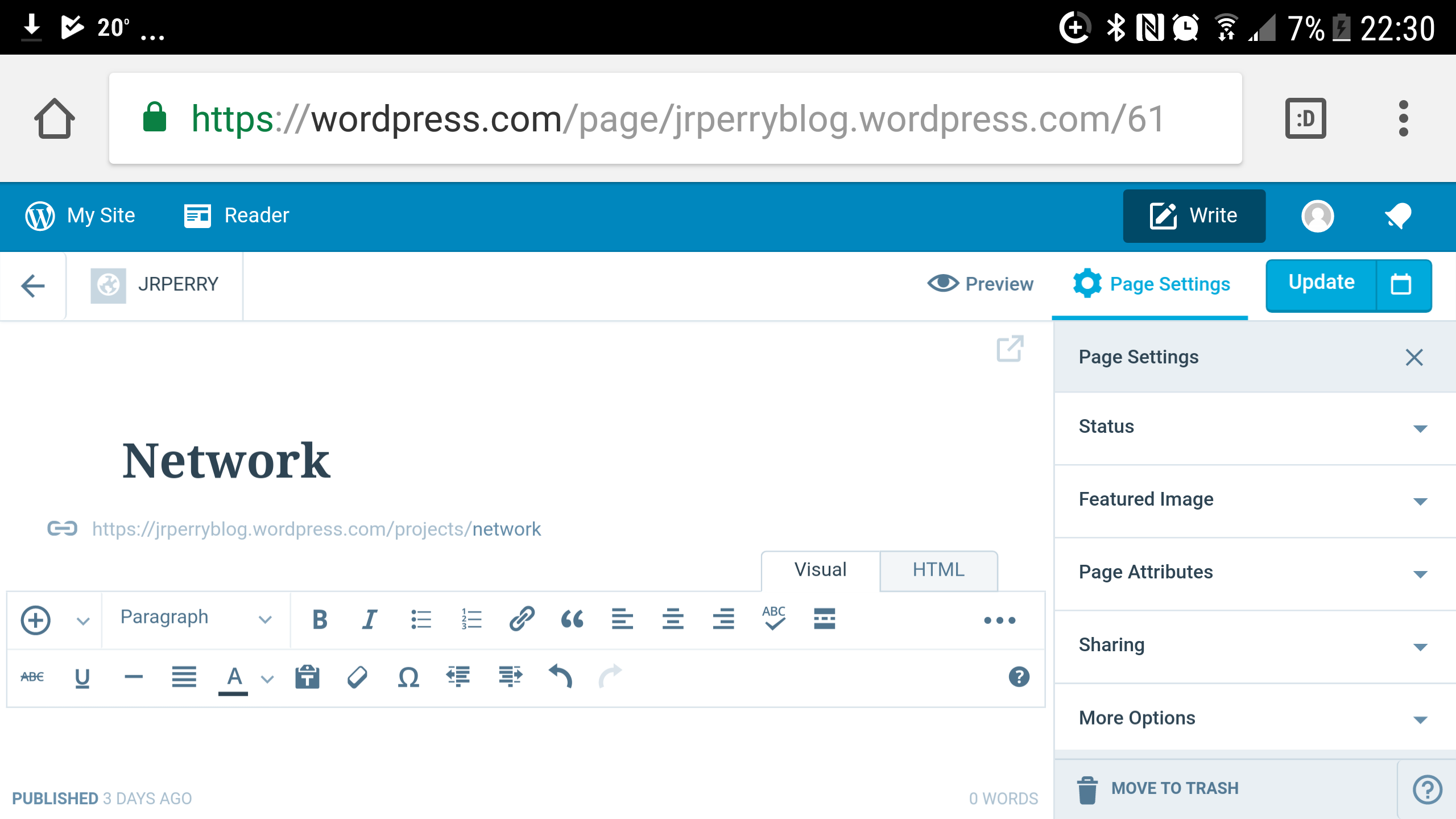Insert Read More tag icon
This screenshot has height=819, width=1456.
[824, 619]
